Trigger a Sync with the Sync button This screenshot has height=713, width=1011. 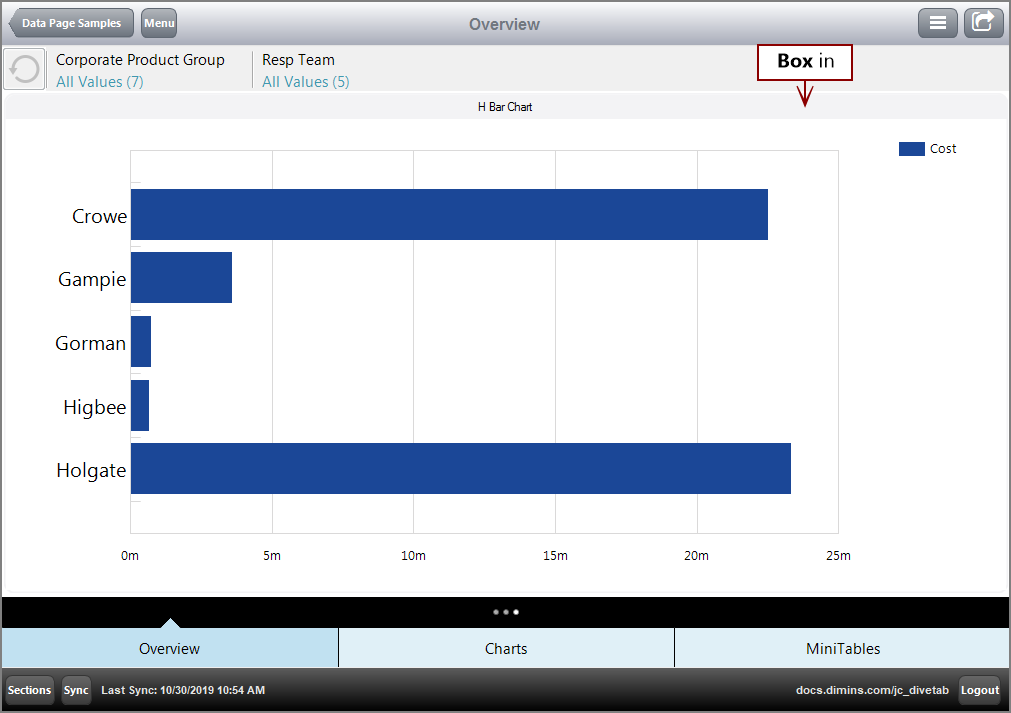76,690
